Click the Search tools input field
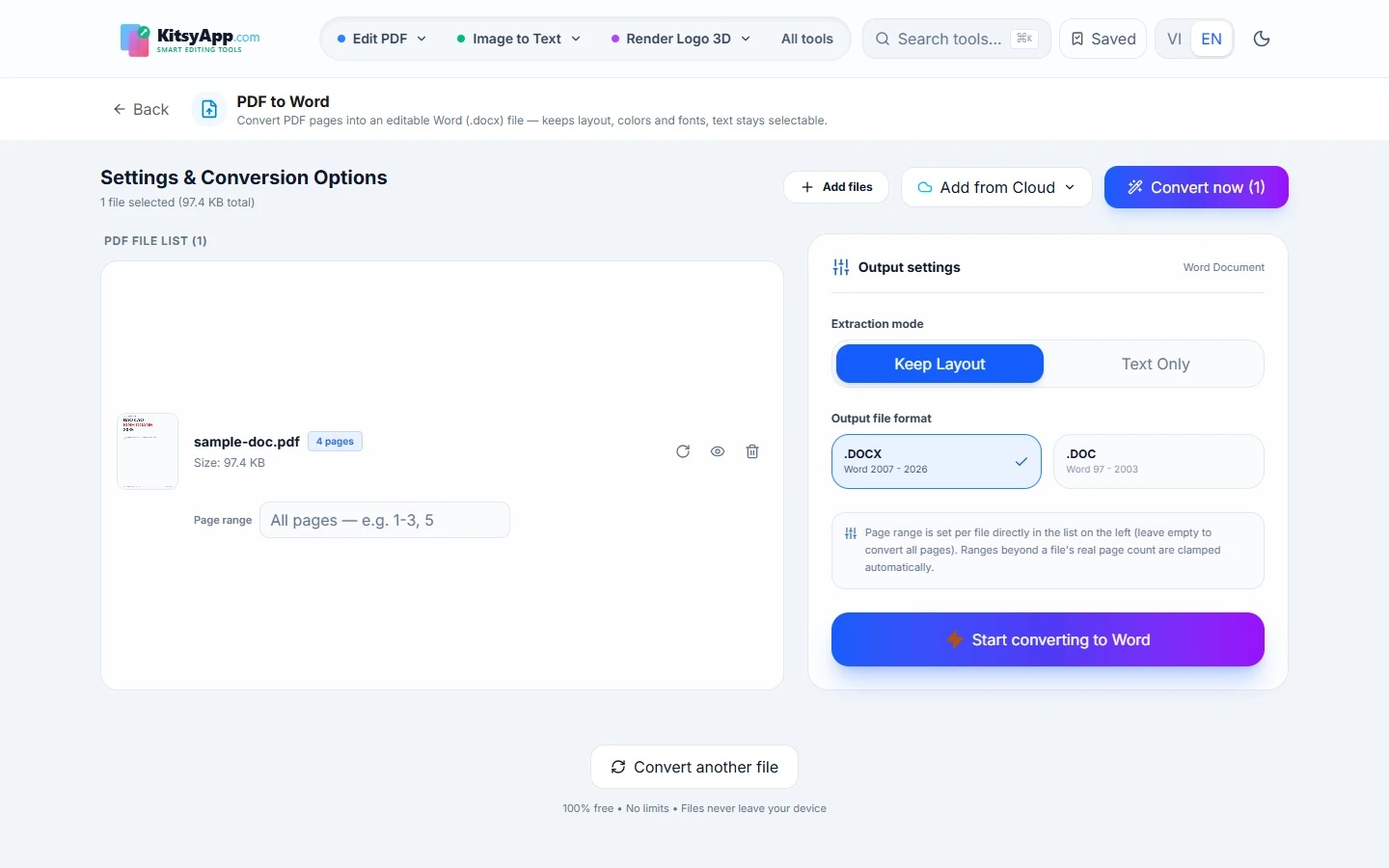 click(x=956, y=39)
